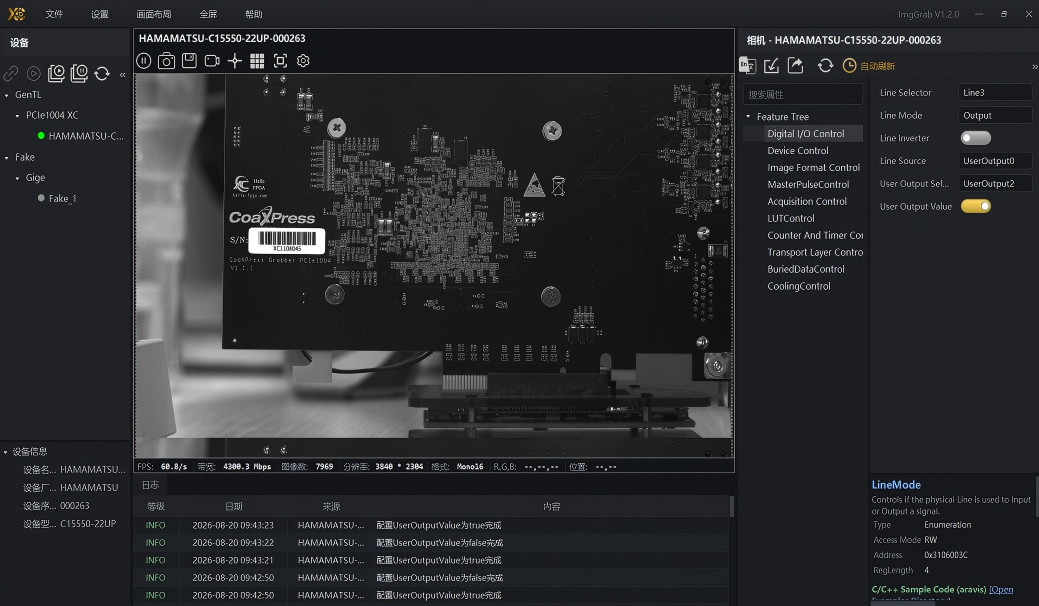Sort log by 等级 column header
The height and width of the screenshot is (606, 1039).
(x=156, y=507)
